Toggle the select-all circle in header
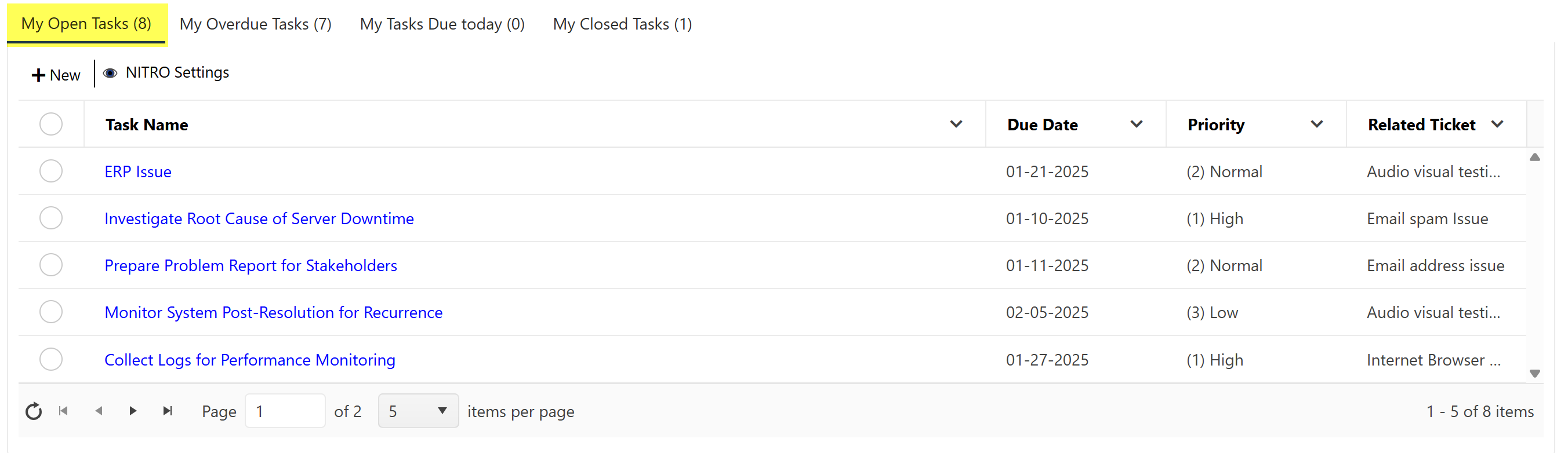Screen dimensions: 1568x453 [51, 125]
